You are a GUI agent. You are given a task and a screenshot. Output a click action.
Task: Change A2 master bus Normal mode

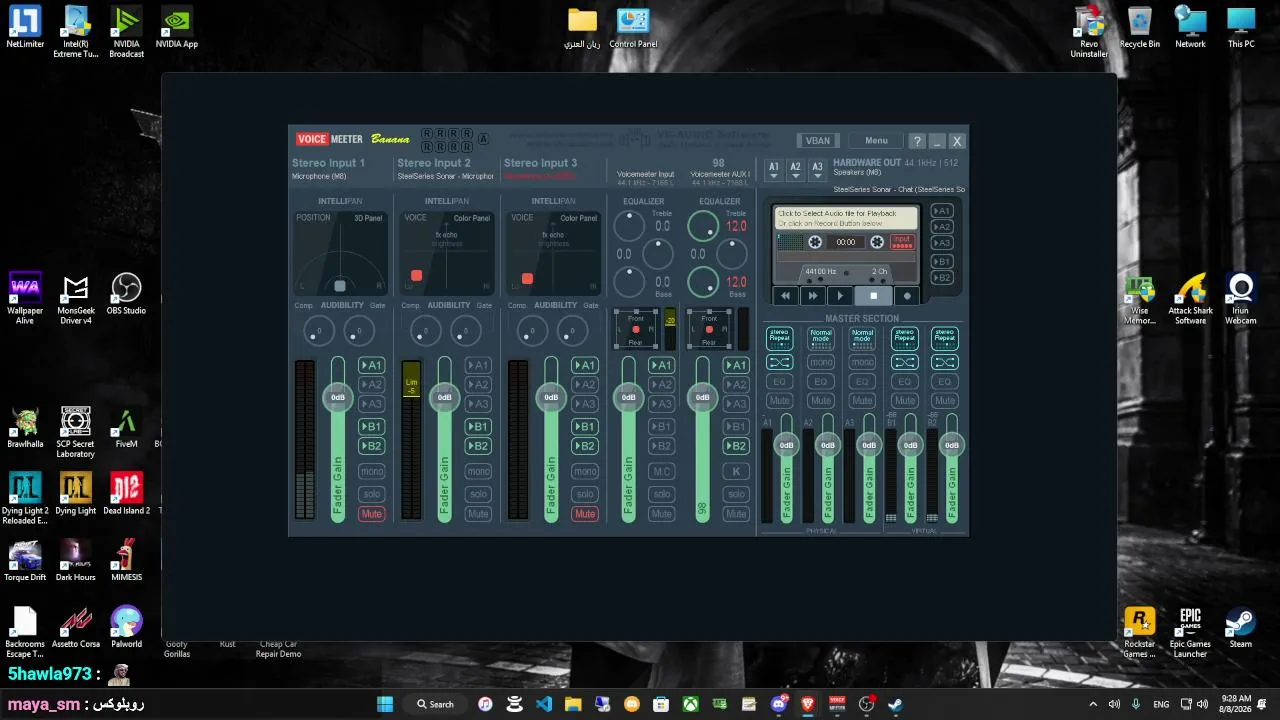821,338
